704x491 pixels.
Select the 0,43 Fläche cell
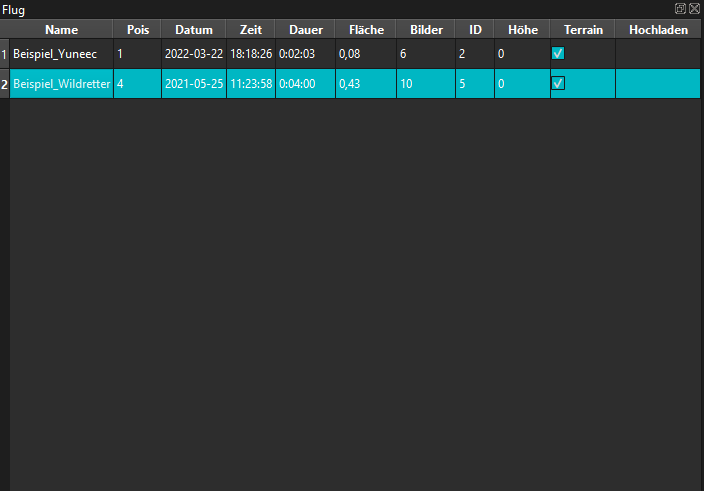pyautogui.click(x=365, y=84)
